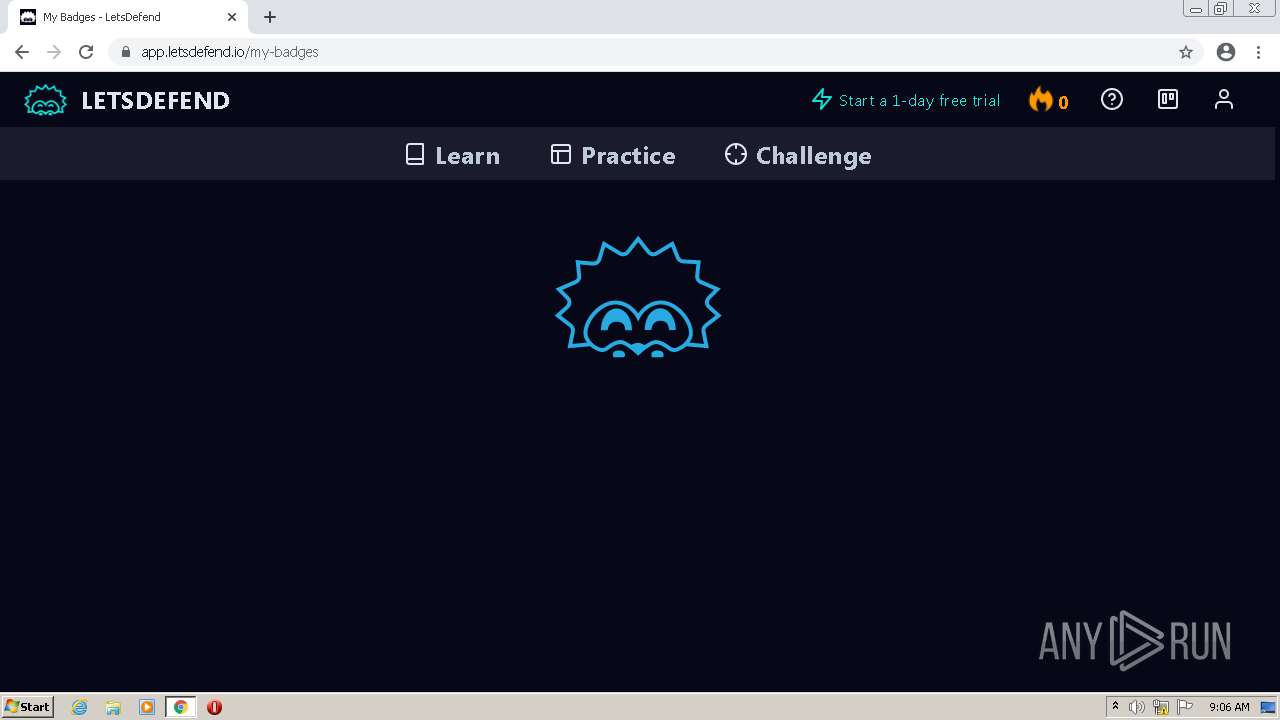Open the Challenge menu

tap(798, 155)
